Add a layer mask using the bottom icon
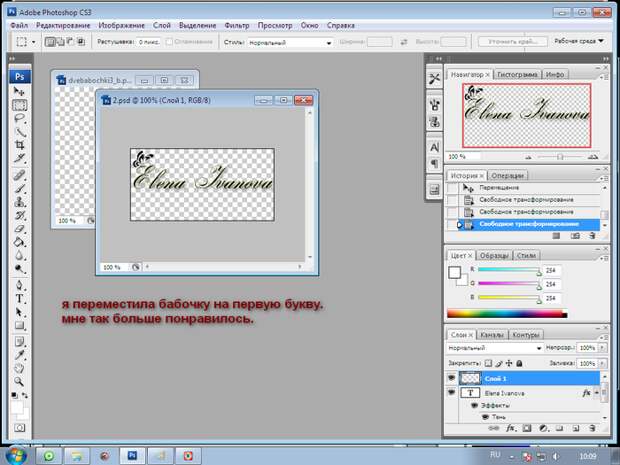This screenshot has height=465, width=620. click(527, 428)
